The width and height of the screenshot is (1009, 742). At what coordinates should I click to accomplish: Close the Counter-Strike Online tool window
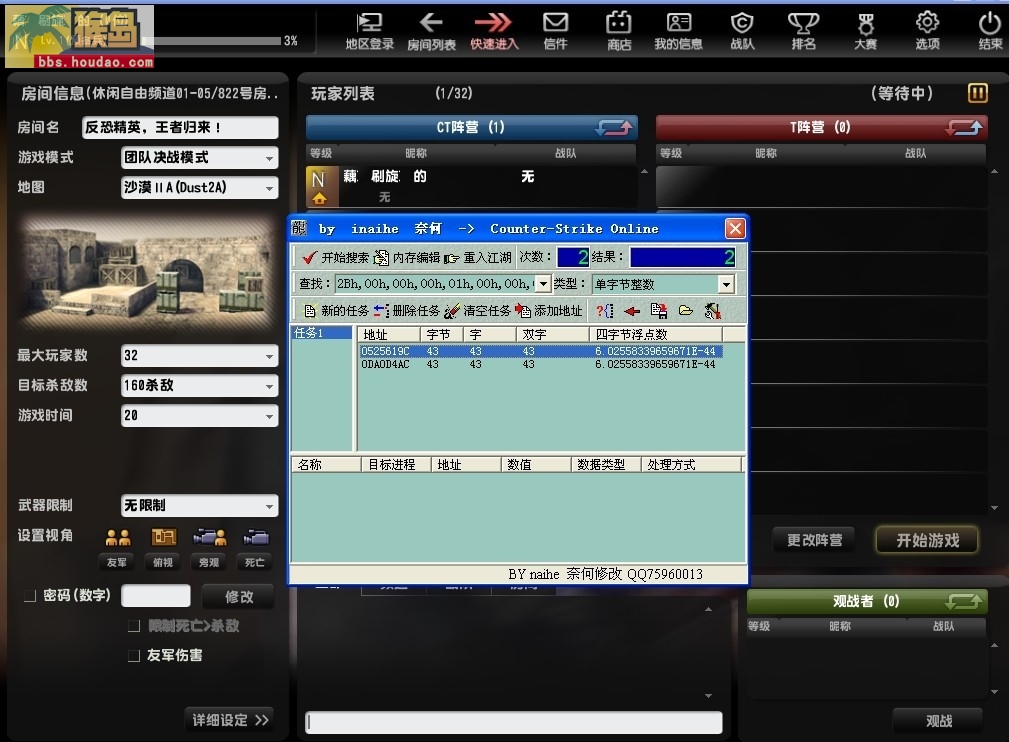click(x=735, y=228)
